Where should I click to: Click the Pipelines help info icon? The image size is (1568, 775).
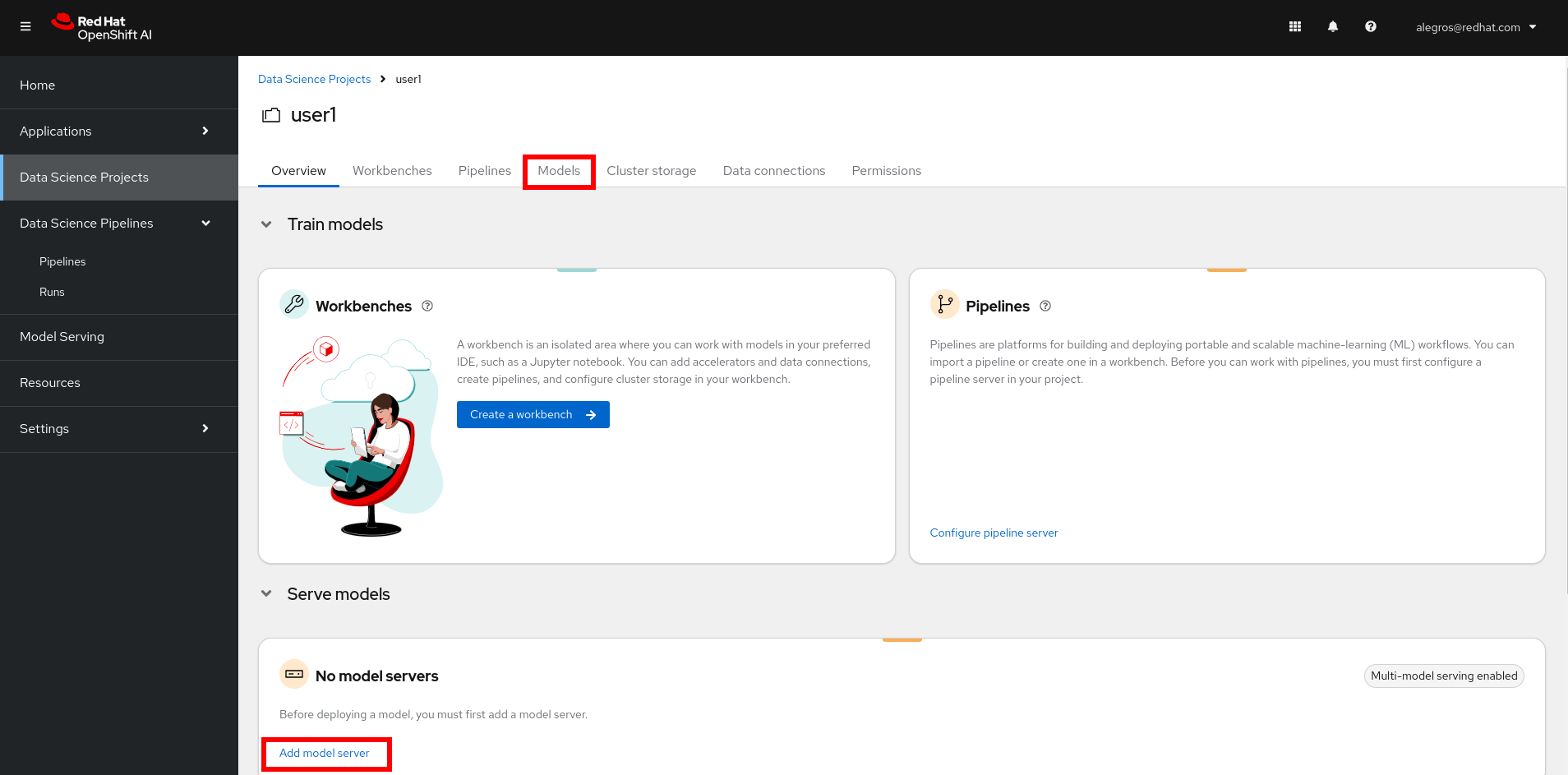point(1045,306)
